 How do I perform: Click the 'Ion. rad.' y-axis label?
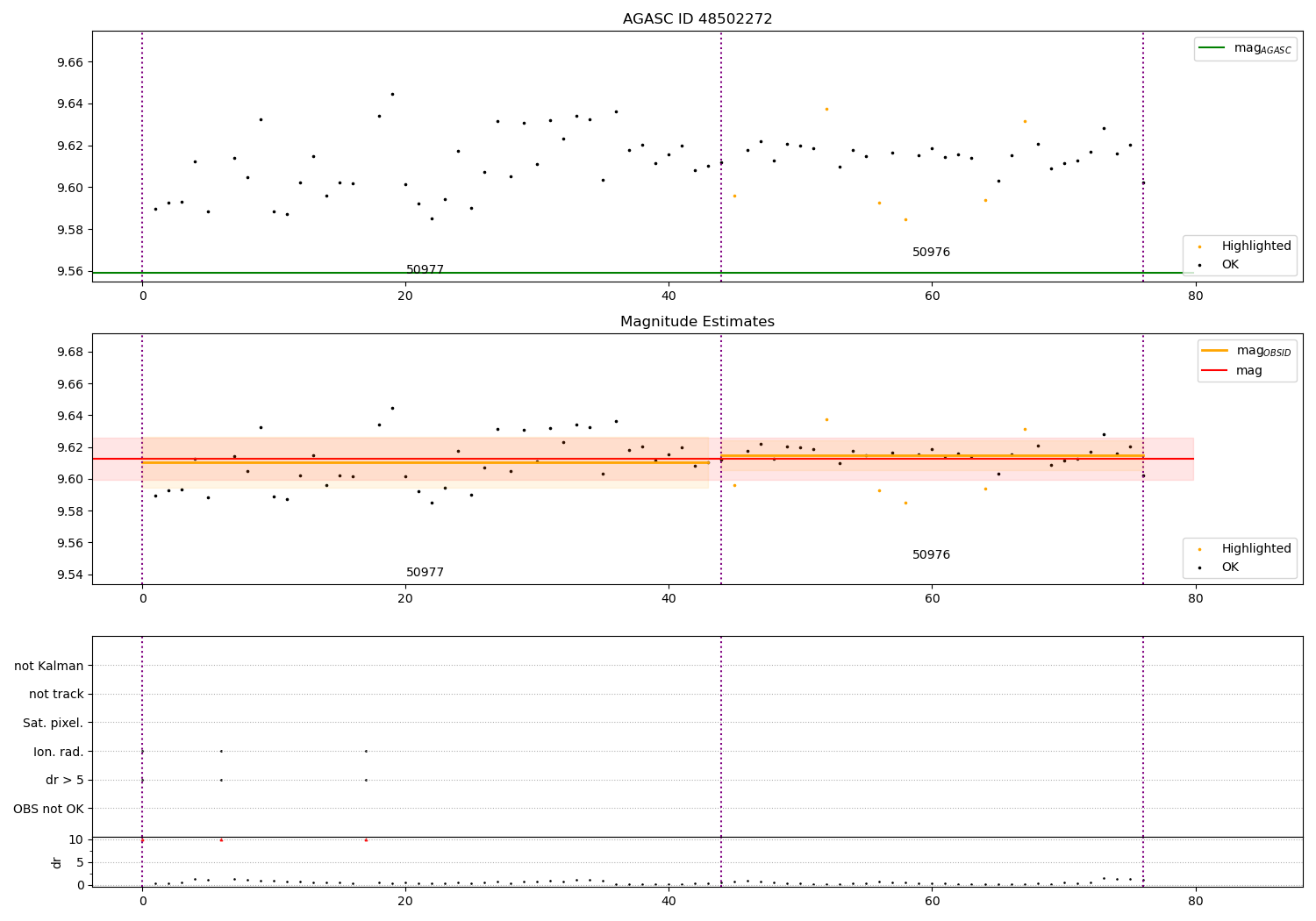coord(59,753)
